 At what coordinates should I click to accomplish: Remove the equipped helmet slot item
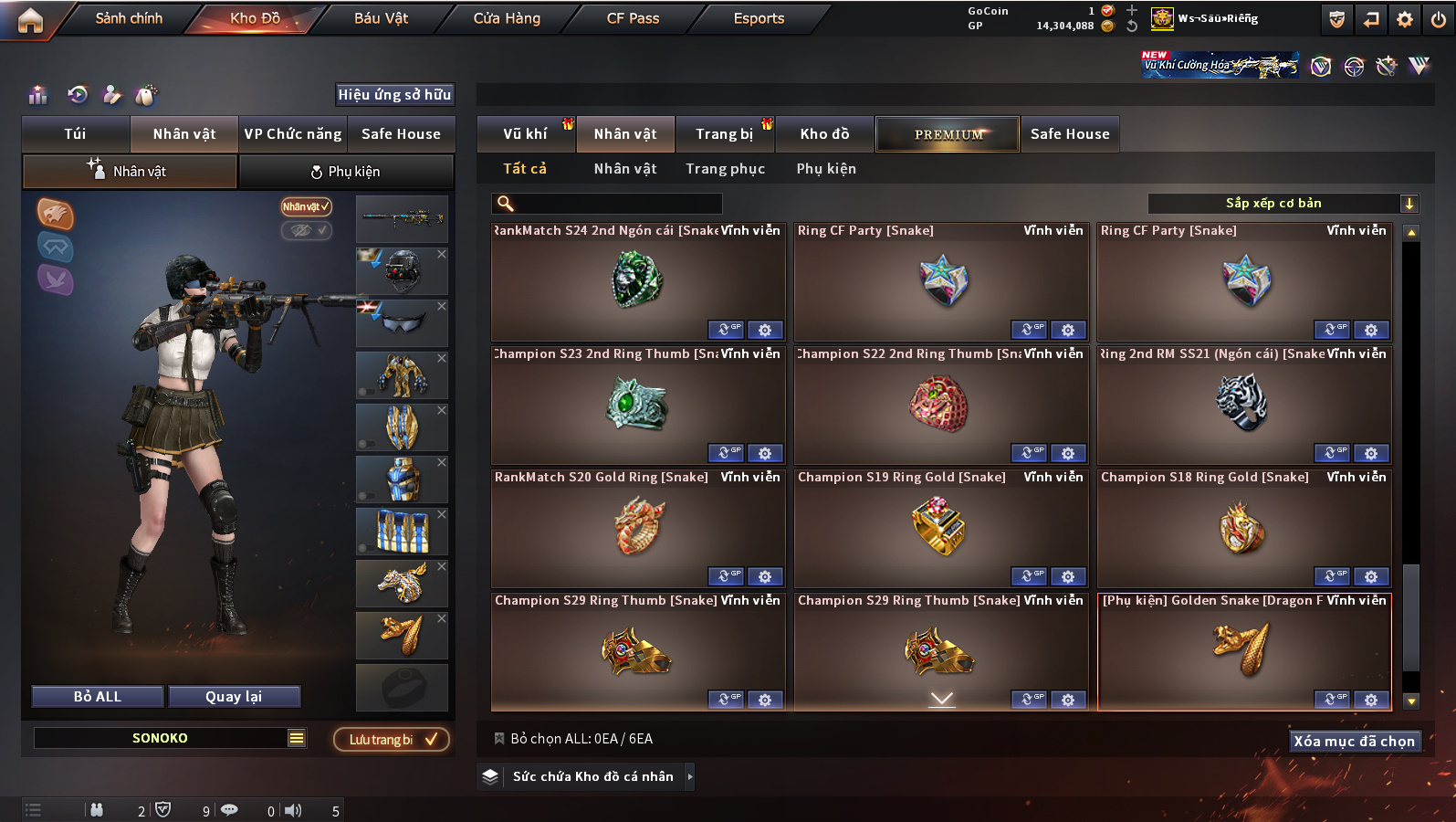coord(442,254)
